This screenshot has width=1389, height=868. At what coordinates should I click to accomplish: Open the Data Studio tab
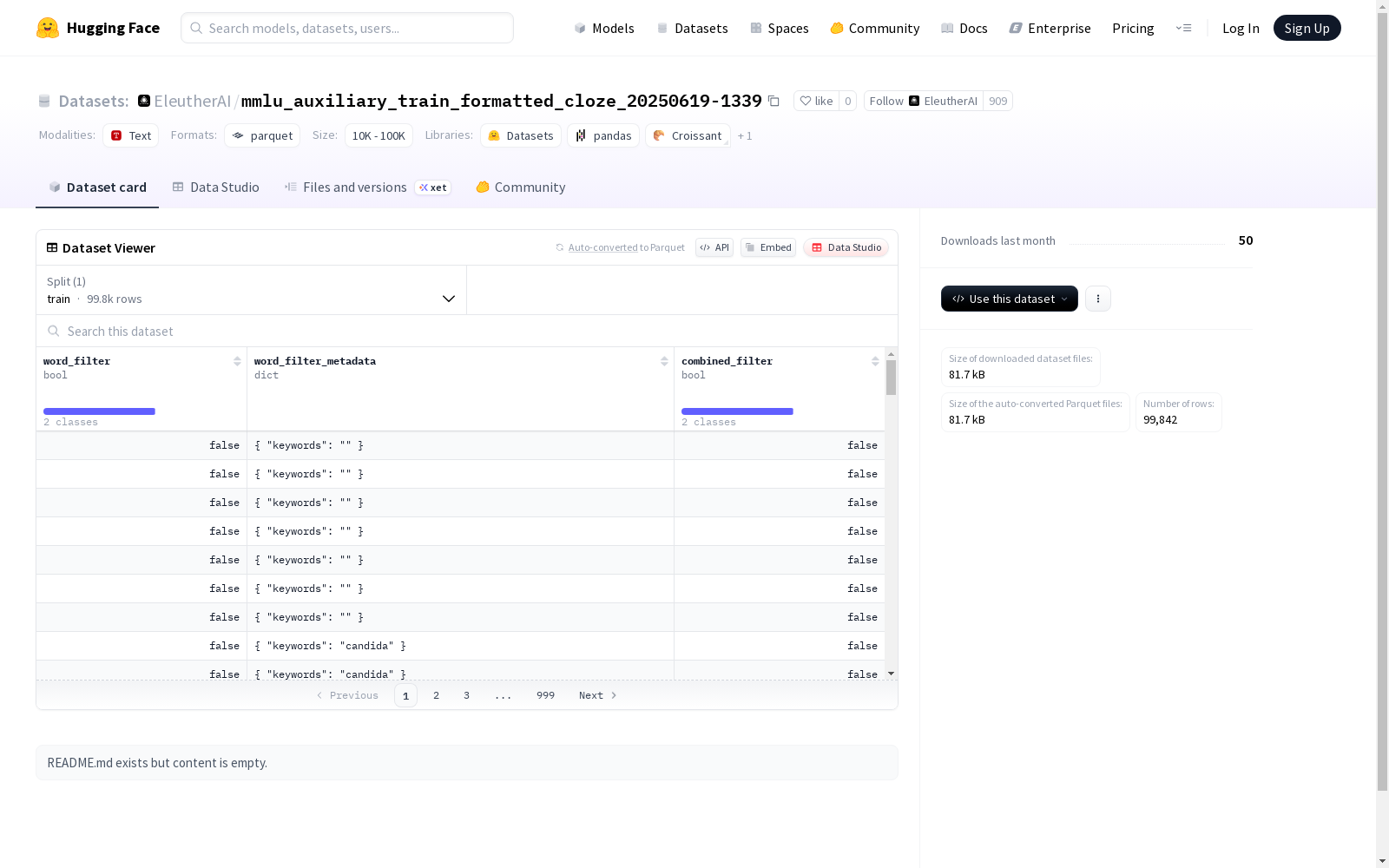[215, 187]
